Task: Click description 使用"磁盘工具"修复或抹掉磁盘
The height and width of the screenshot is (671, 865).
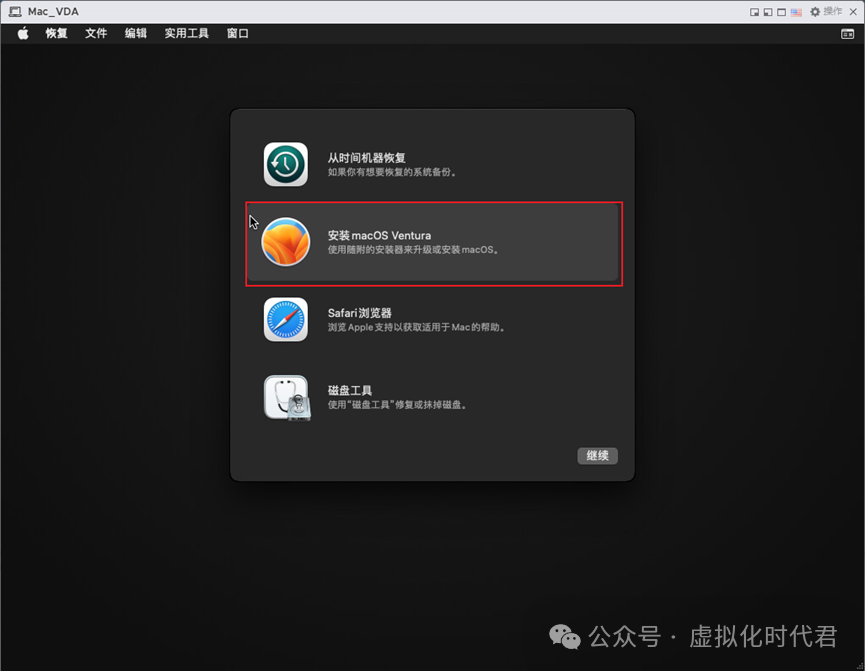Action: coord(397,405)
